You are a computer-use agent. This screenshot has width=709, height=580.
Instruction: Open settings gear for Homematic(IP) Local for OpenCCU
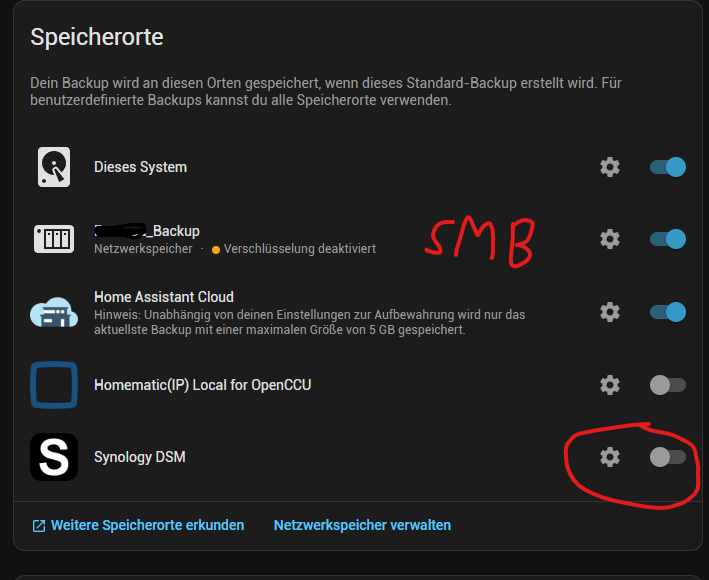(x=610, y=385)
